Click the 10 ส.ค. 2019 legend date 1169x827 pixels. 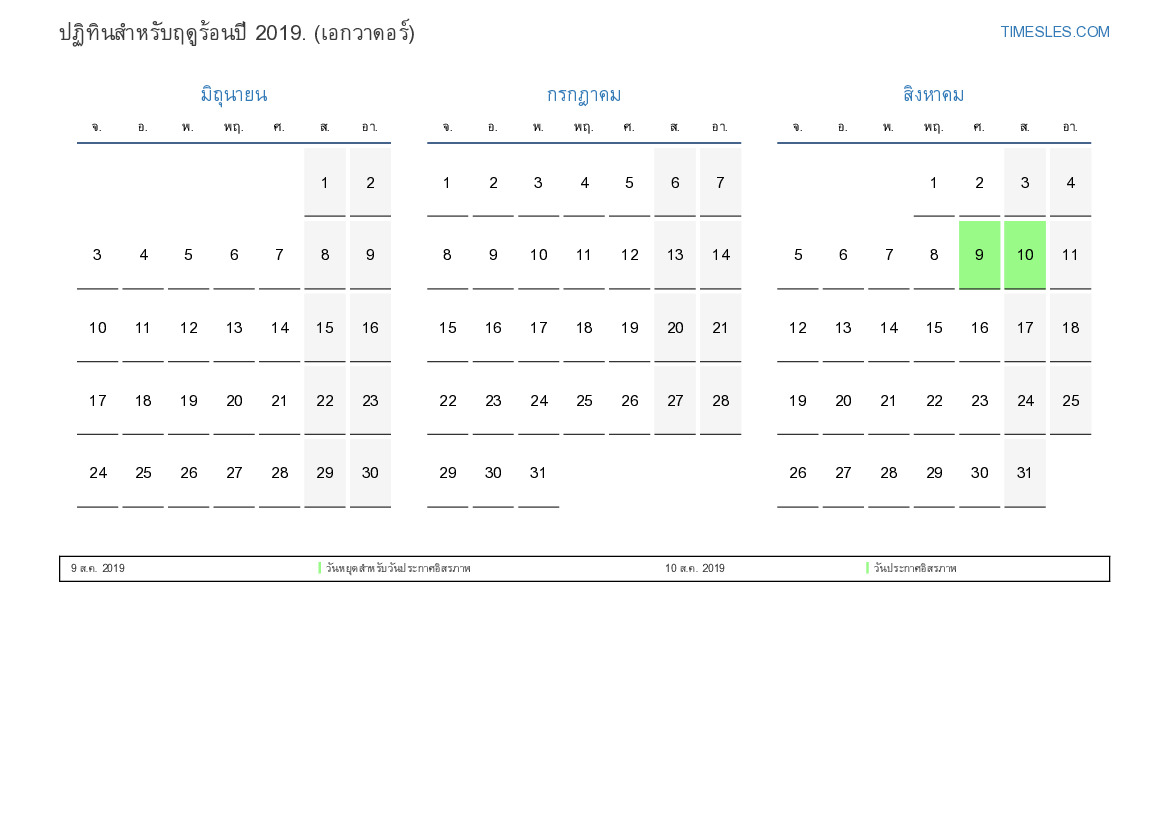pyautogui.click(x=695, y=568)
